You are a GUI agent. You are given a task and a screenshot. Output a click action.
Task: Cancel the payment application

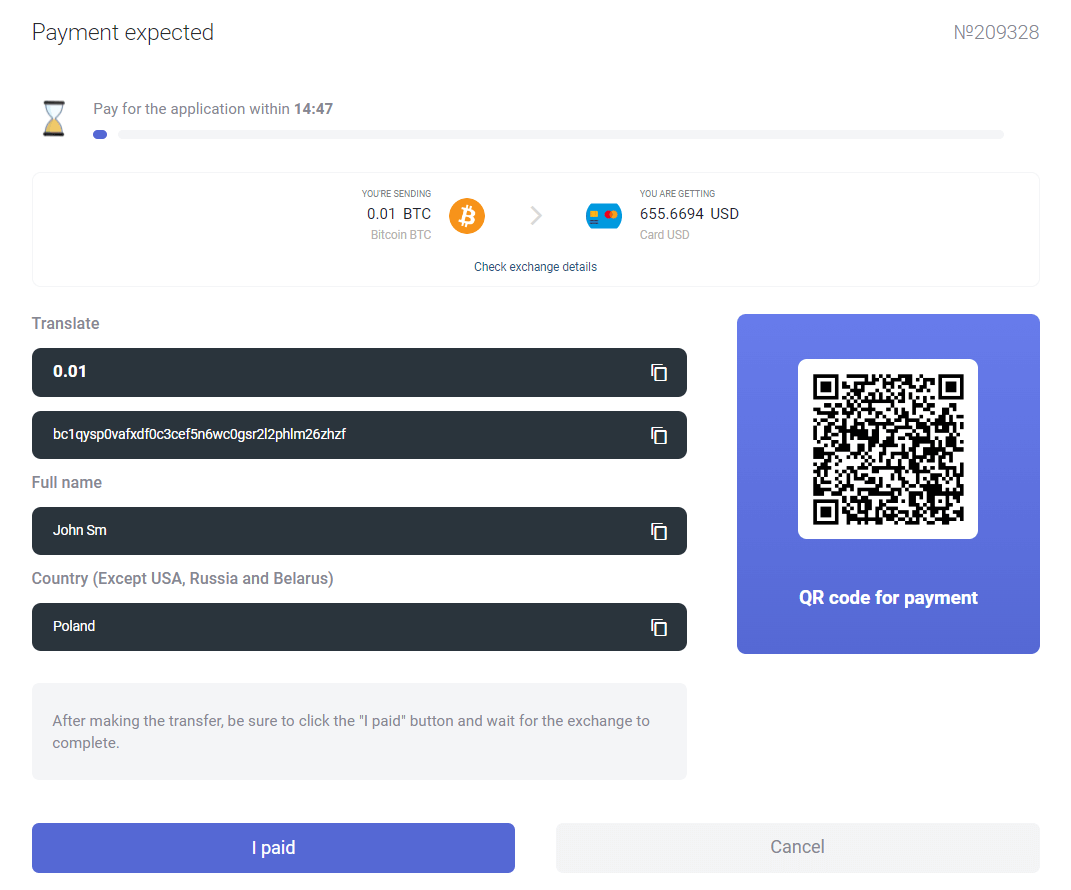[797, 847]
